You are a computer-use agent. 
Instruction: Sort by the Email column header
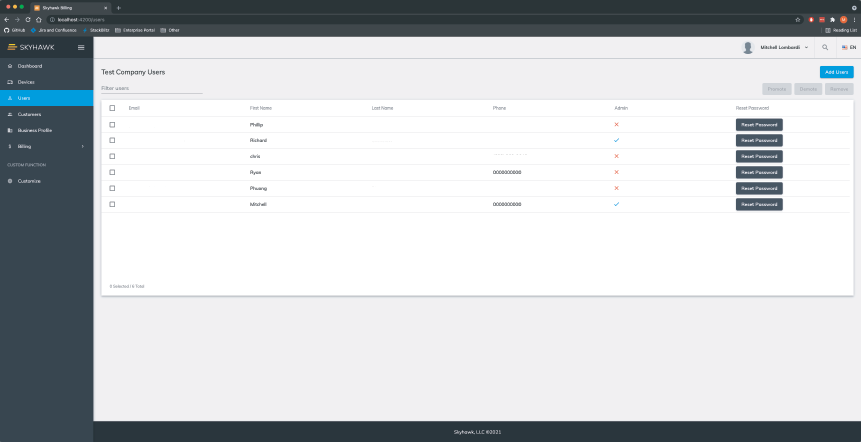click(x=134, y=108)
